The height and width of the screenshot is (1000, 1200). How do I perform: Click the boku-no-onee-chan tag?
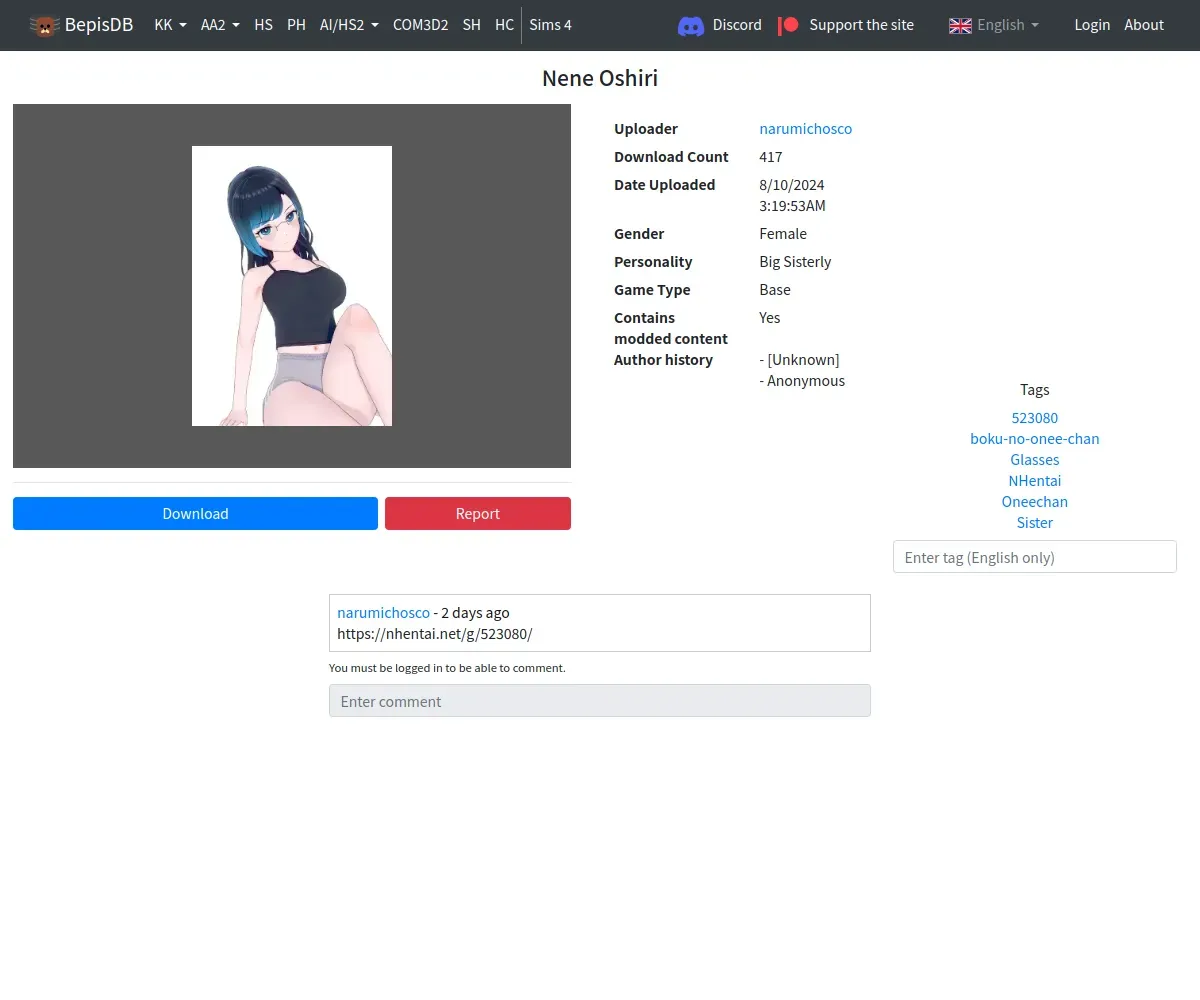1035,439
